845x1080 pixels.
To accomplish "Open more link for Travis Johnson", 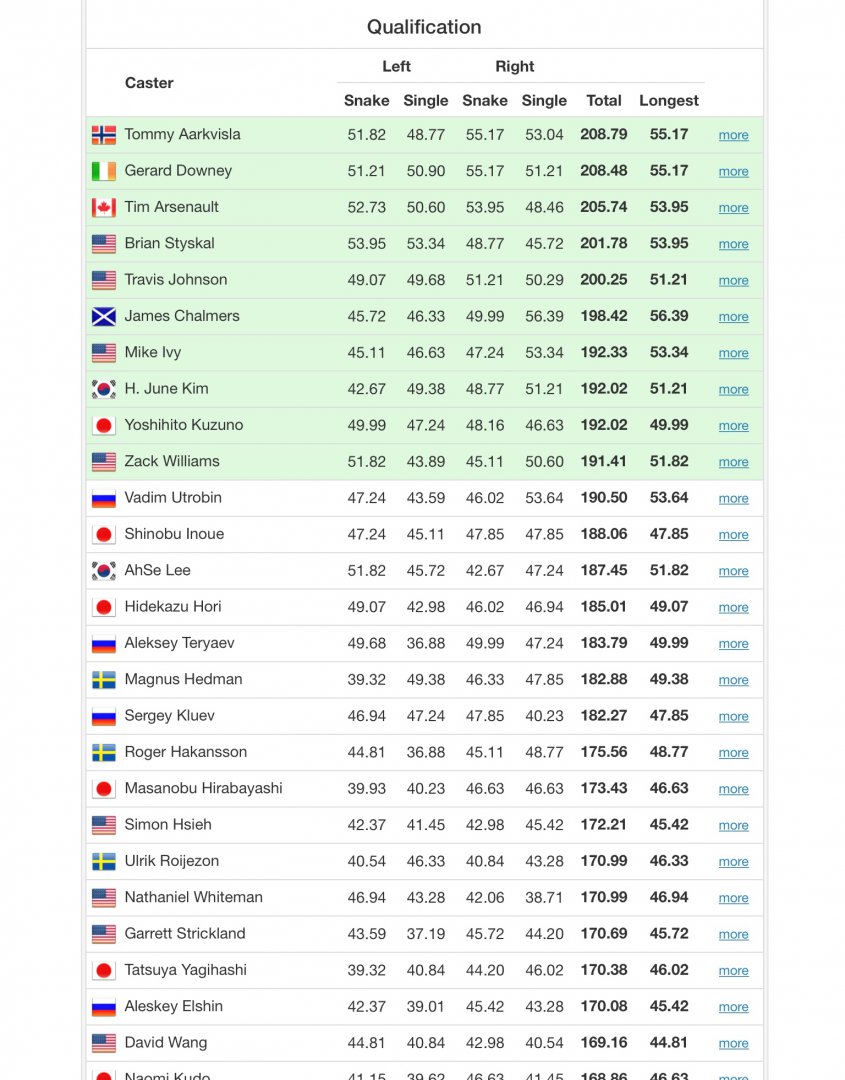I will (x=733, y=280).
